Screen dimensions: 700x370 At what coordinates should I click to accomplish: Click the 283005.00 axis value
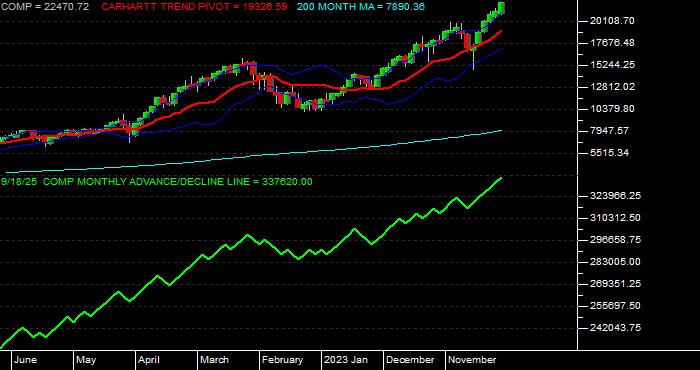pos(615,262)
